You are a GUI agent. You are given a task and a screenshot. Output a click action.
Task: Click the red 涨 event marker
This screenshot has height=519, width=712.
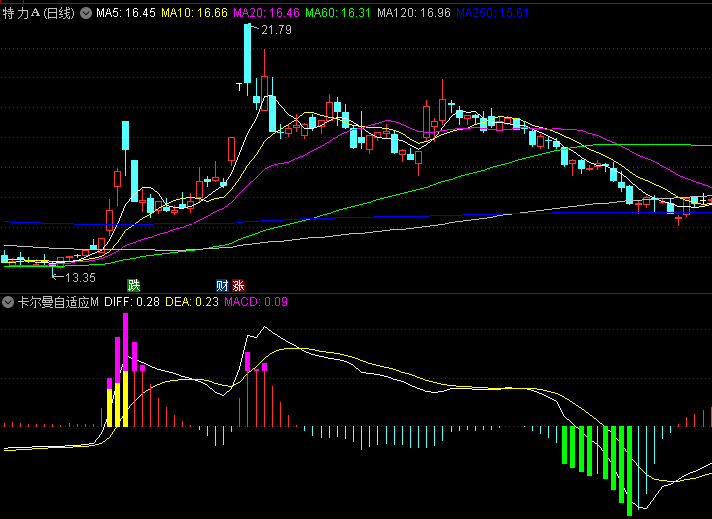238,286
